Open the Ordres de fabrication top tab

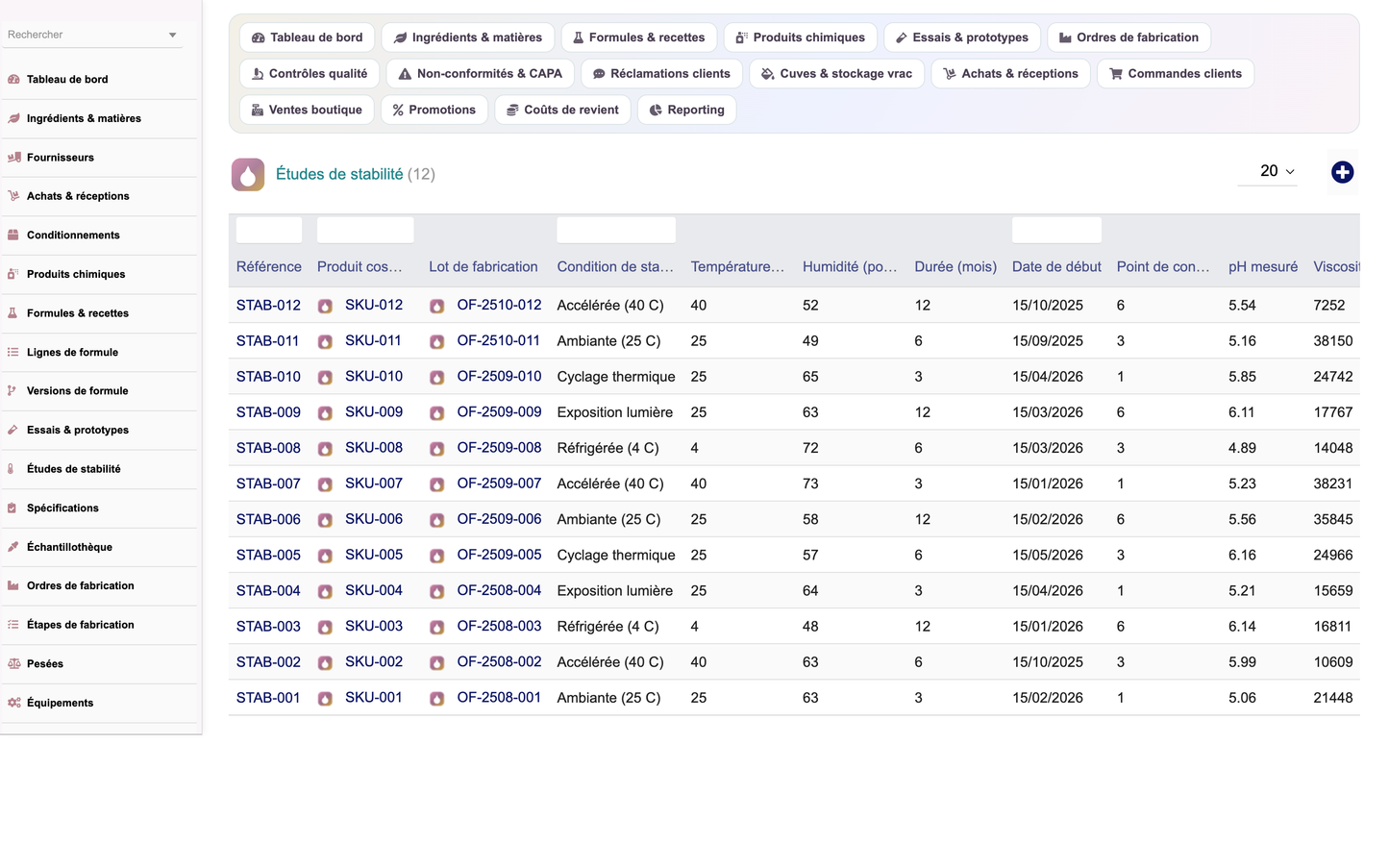coord(1129,37)
